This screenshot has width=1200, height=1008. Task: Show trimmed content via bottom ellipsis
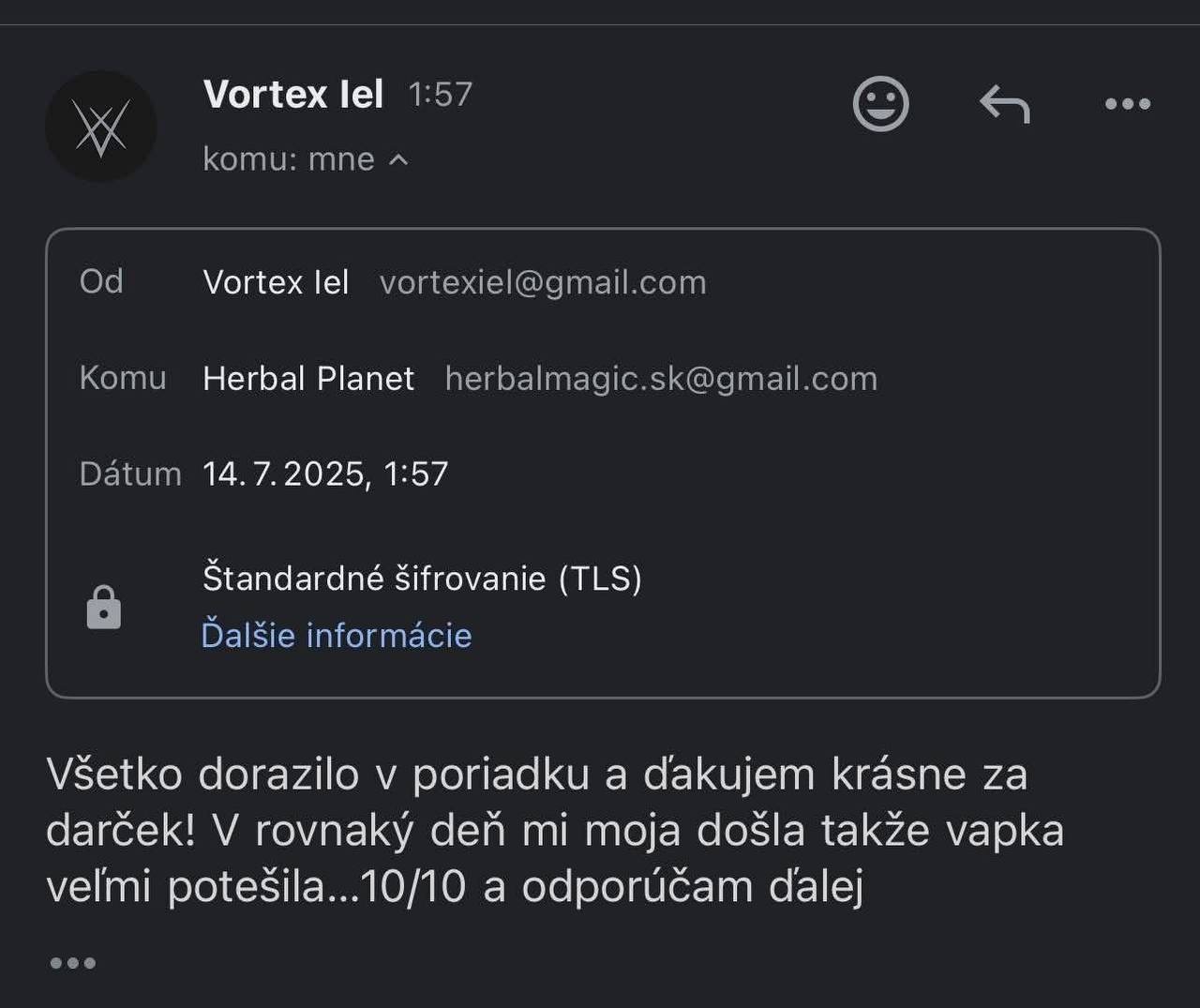72,963
